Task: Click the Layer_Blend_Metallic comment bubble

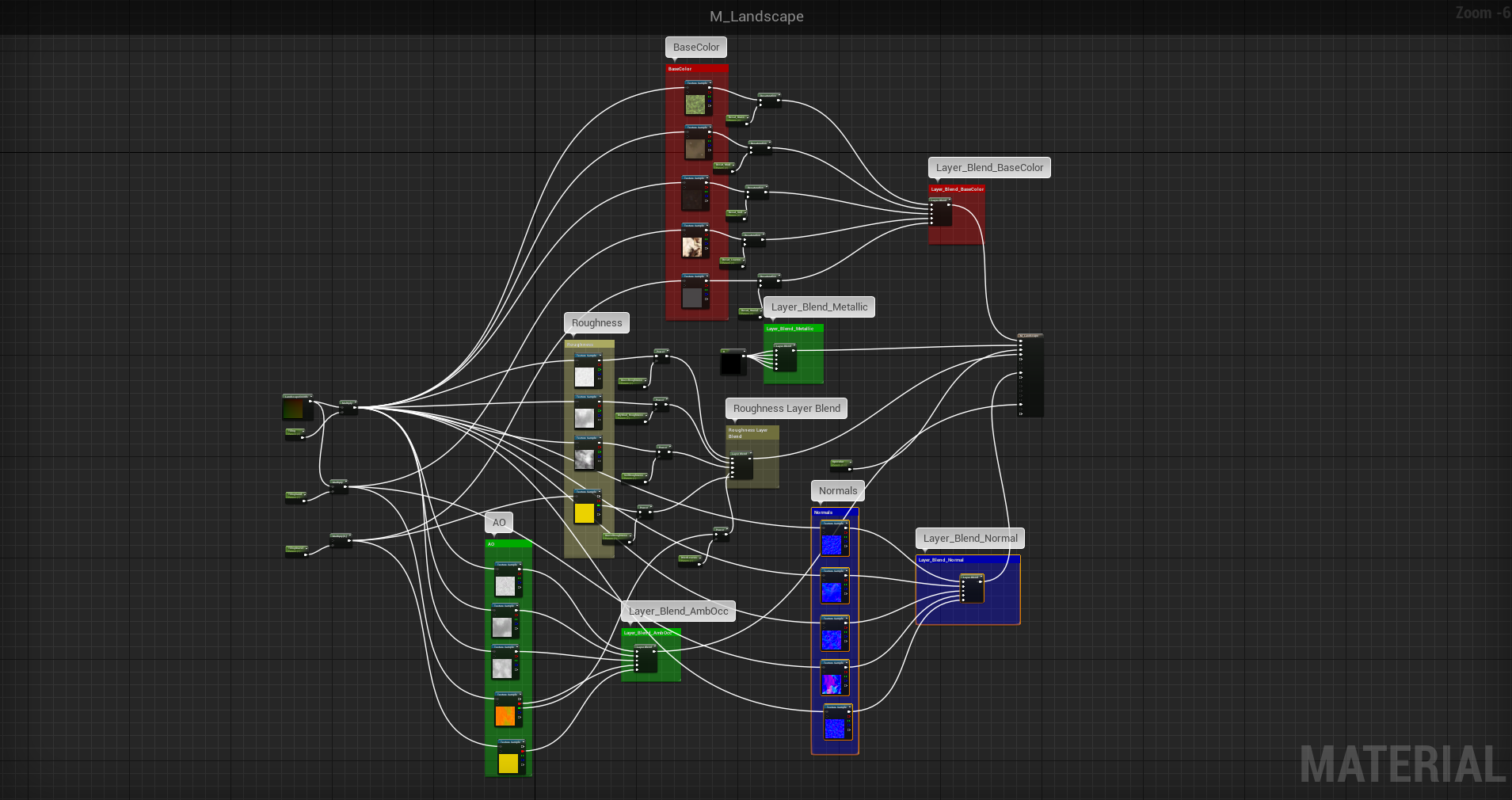Action: (819, 307)
